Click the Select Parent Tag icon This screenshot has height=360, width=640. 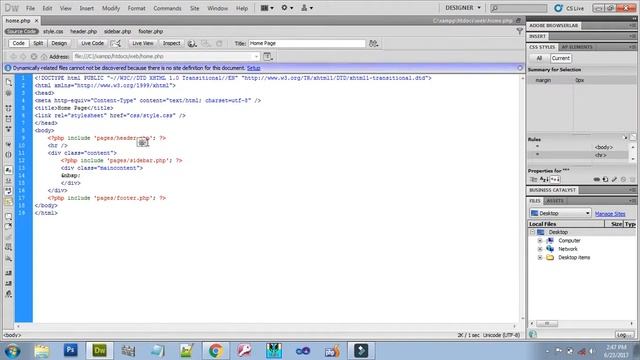tap(9, 144)
